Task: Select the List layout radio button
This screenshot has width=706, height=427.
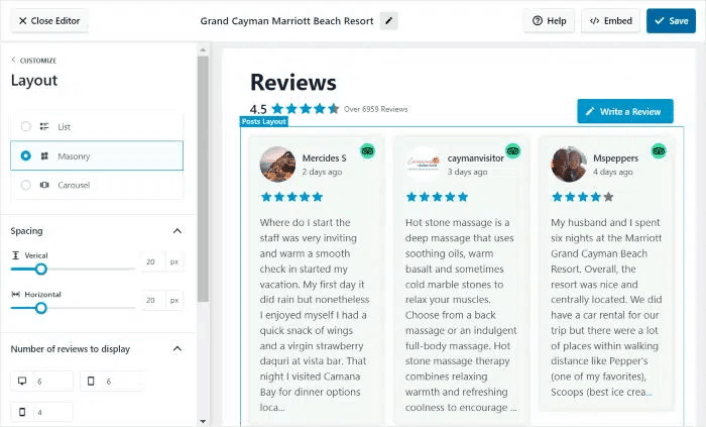Action: pos(26,127)
